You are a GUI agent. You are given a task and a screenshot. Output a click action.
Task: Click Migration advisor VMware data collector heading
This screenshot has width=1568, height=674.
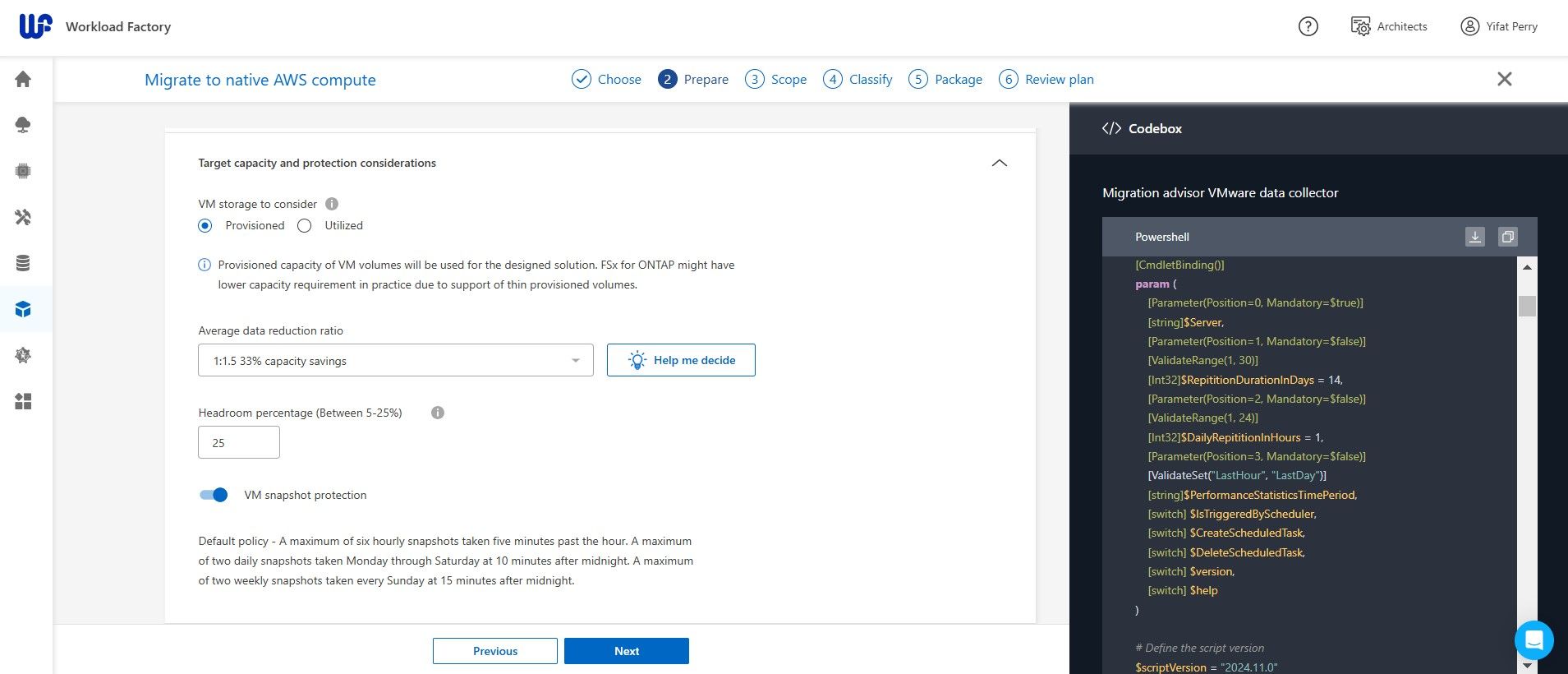tap(1220, 192)
